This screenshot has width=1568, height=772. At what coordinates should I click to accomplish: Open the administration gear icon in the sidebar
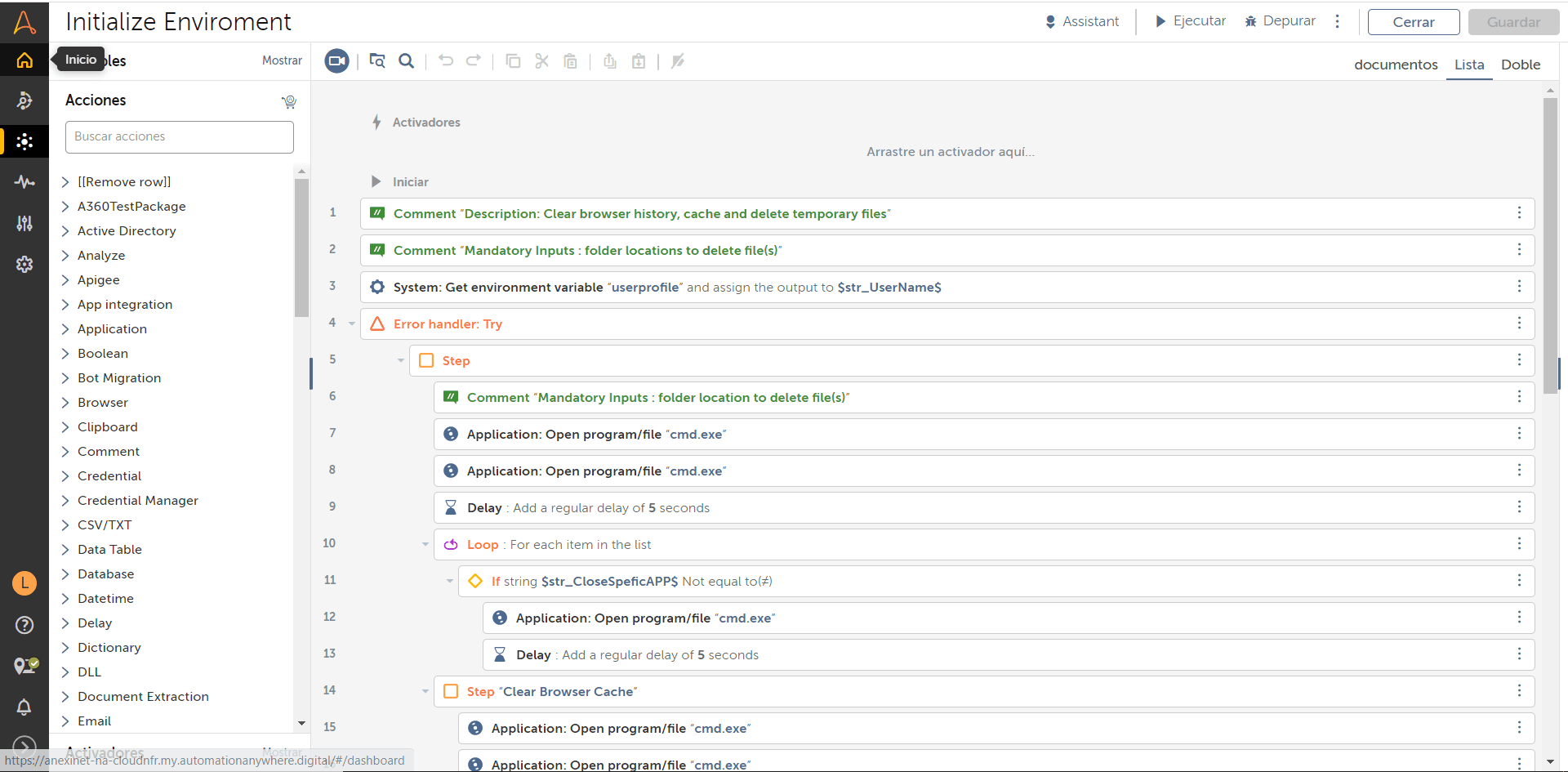[x=24, y=264]
